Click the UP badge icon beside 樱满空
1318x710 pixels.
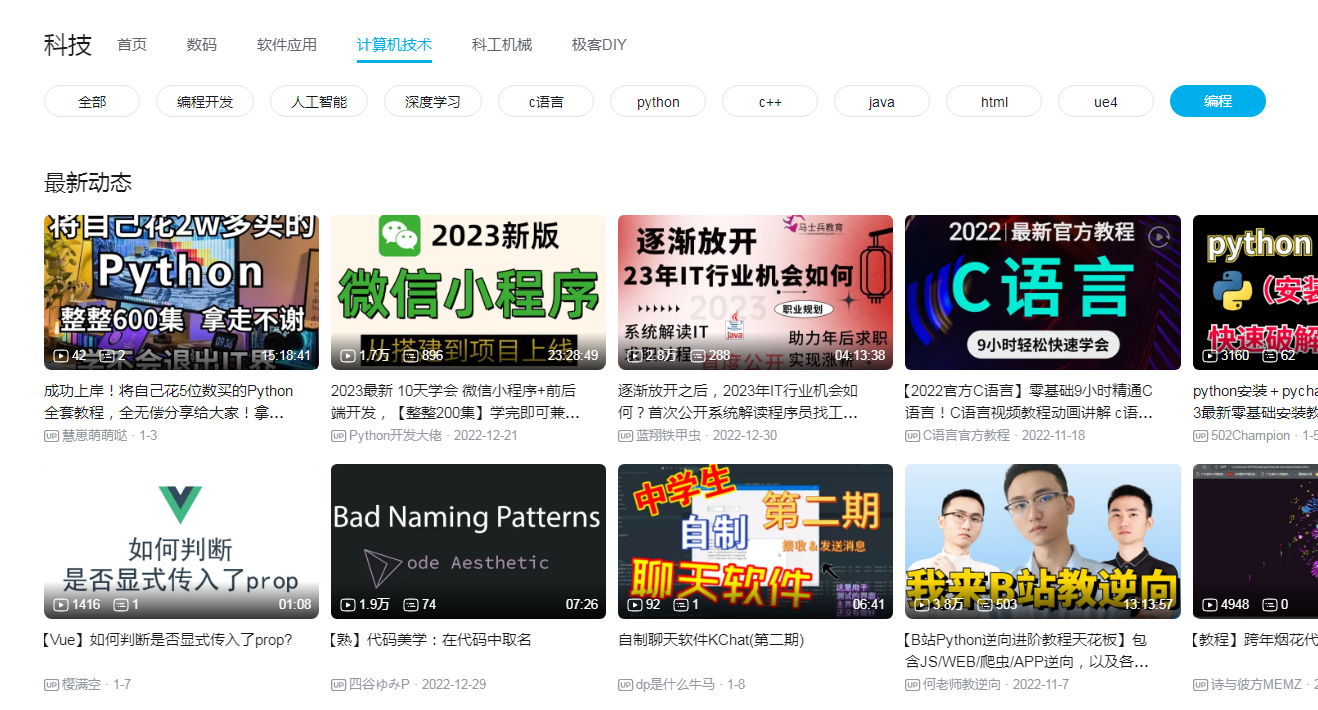coord(51,685)
